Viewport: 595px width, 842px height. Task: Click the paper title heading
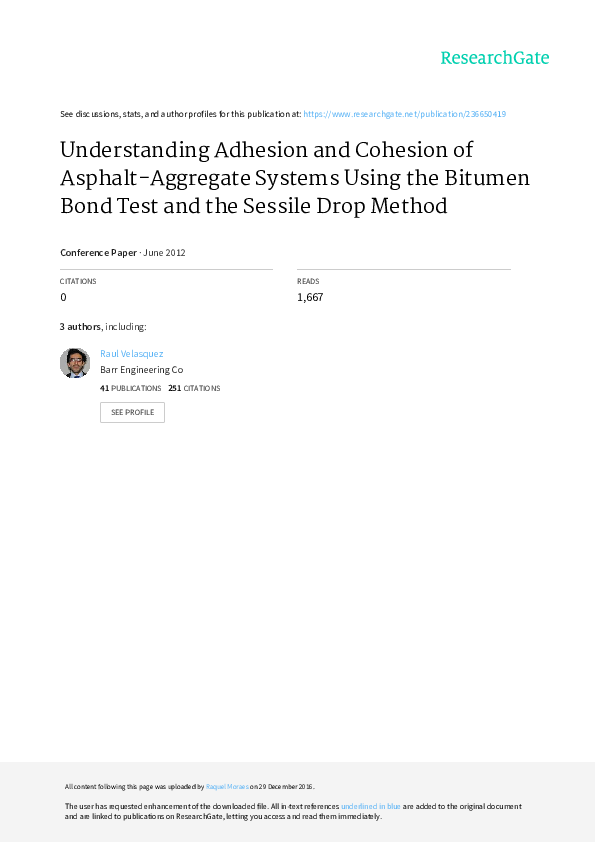[294, 178]
